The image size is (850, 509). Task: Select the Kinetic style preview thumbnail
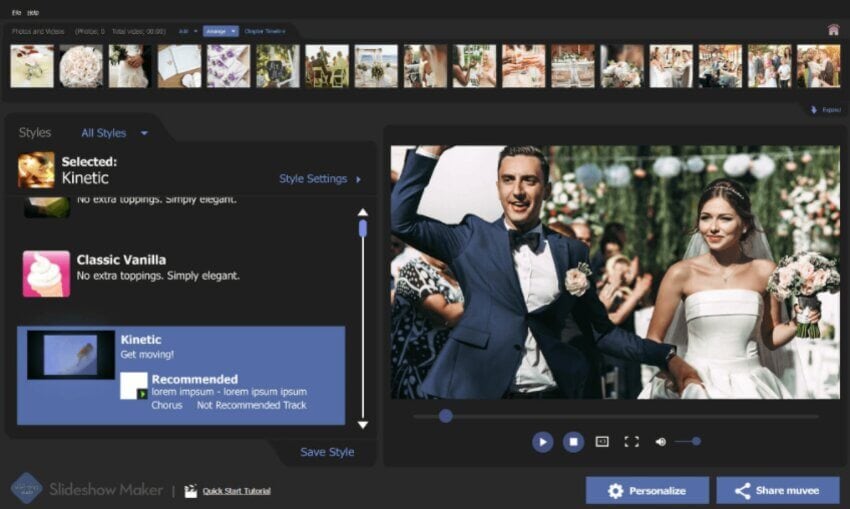[x=71, y=355]
